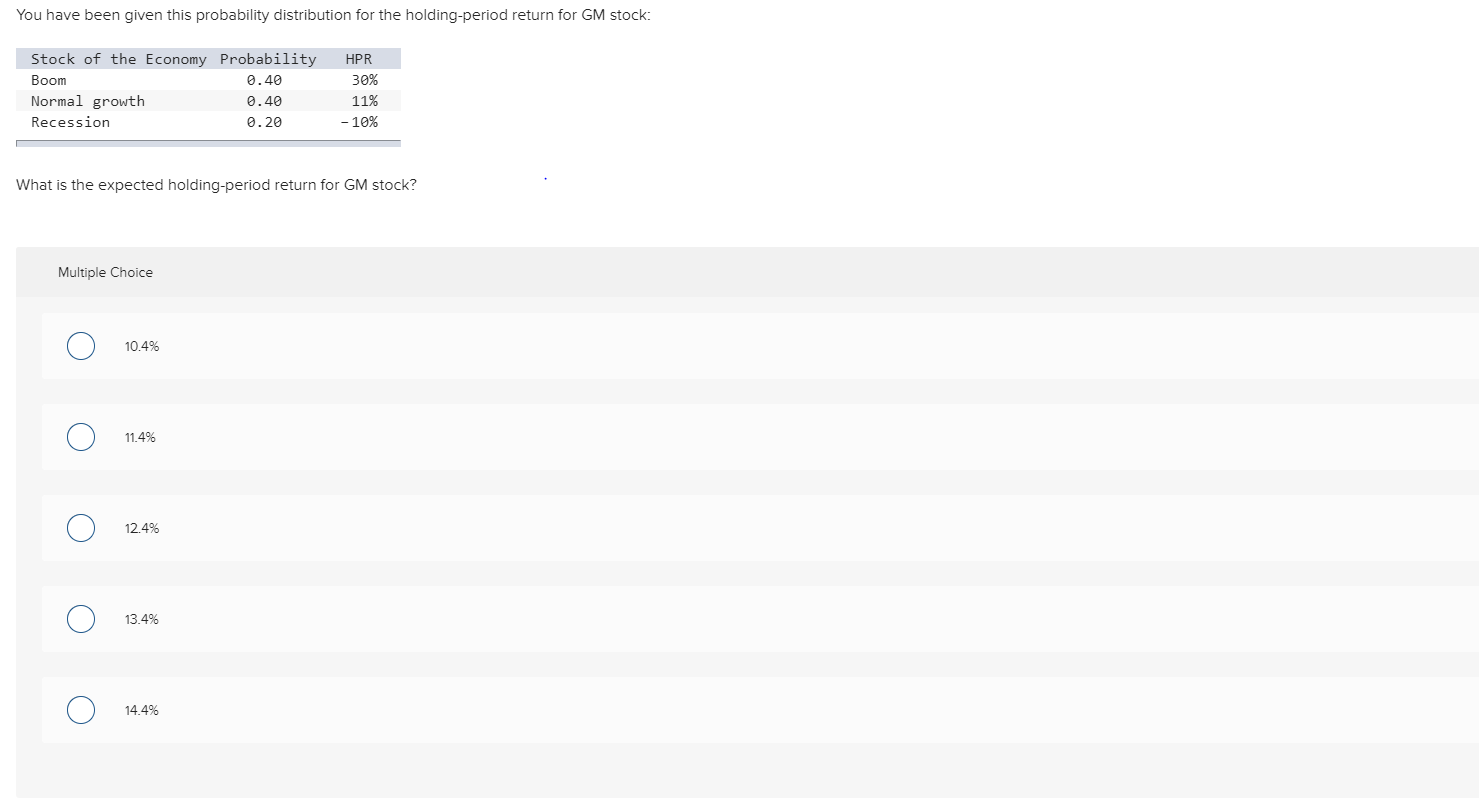Viewport: 1479px width, 811px height.
Task: Click the horizontal bar beneath the table
Action: pyautogui.click(x=208, y=143)
